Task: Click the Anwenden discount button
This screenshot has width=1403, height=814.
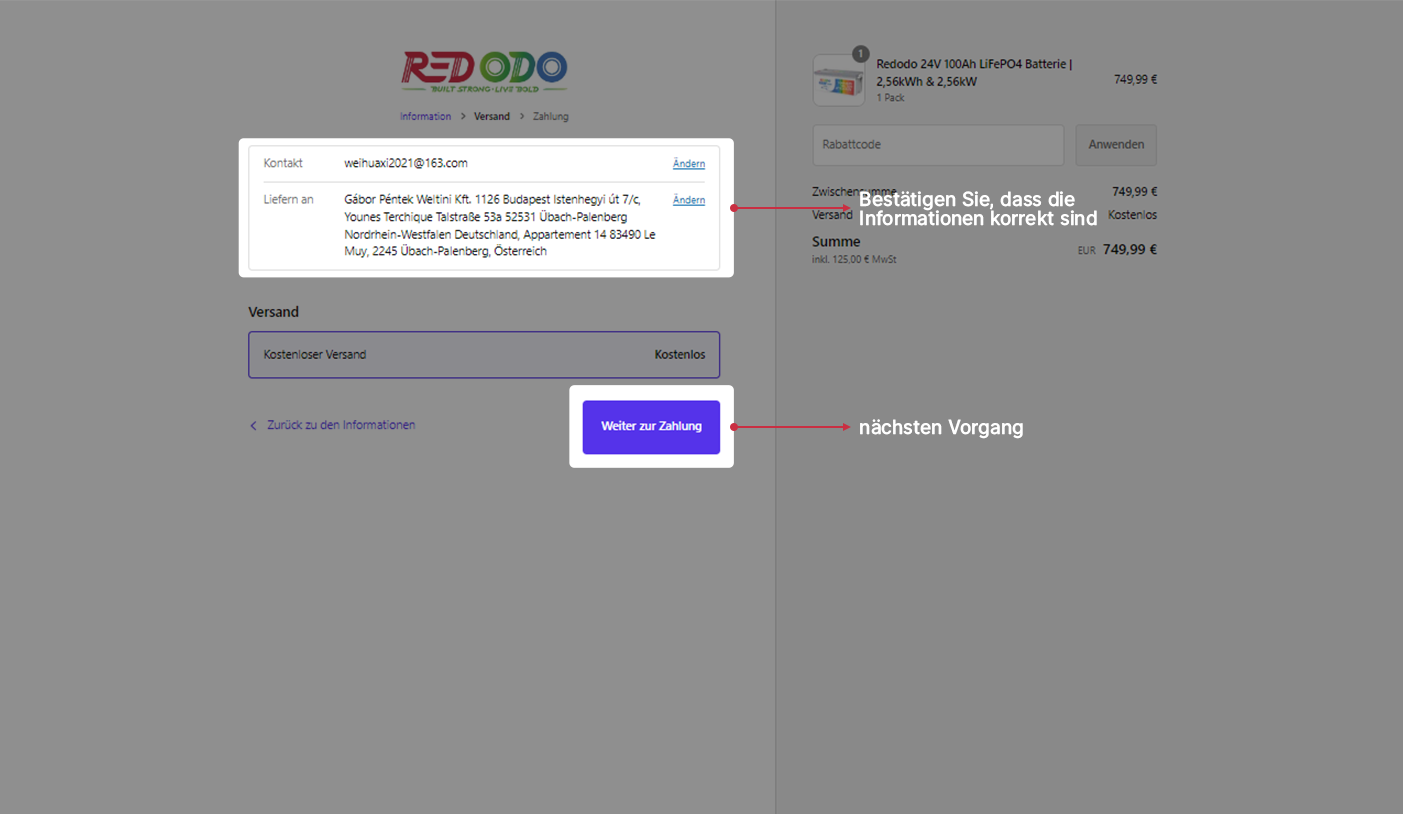Action: click(1116, 145)
